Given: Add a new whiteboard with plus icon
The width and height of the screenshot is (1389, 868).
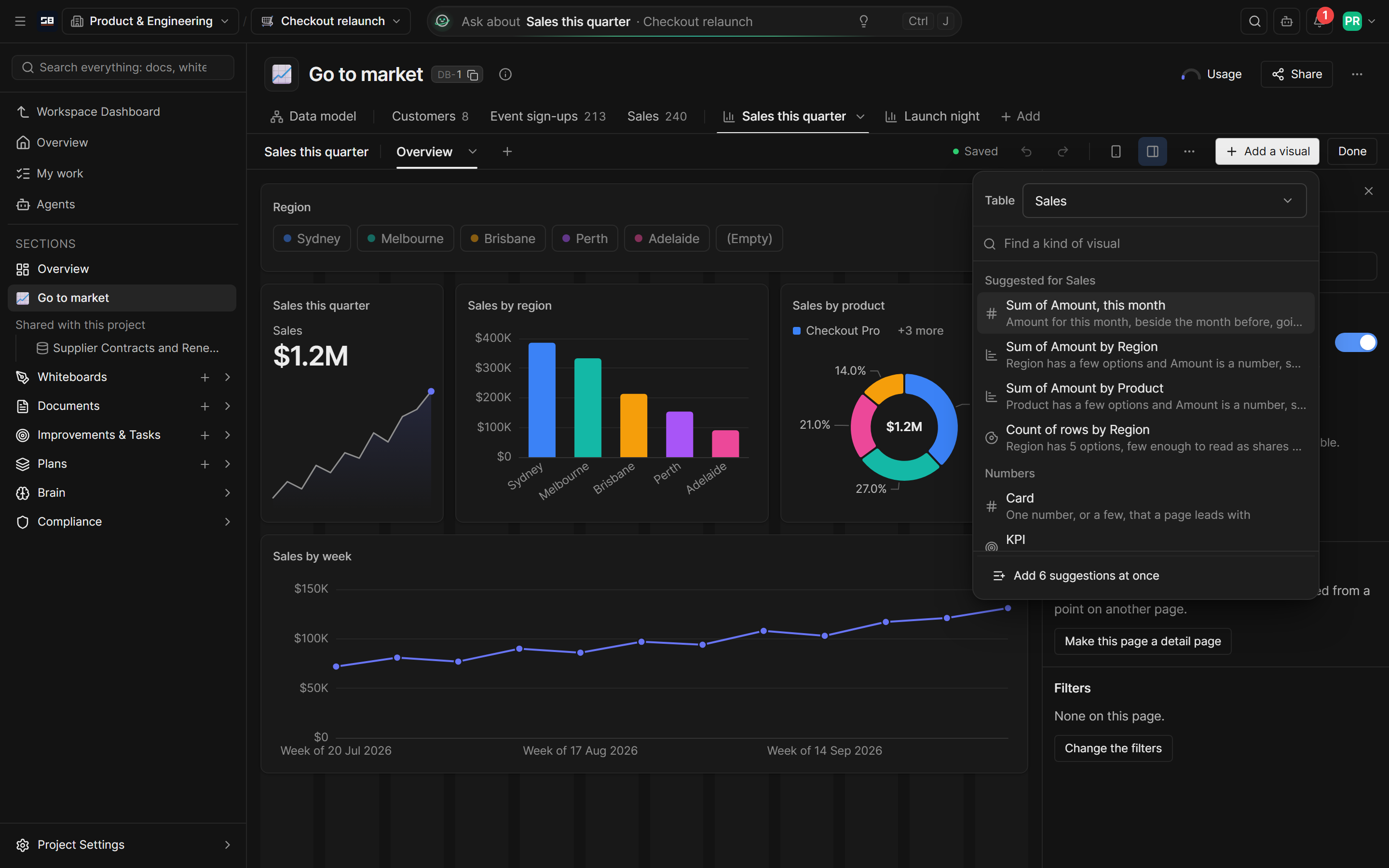Looking at the screenshot, I should [204, 377].
